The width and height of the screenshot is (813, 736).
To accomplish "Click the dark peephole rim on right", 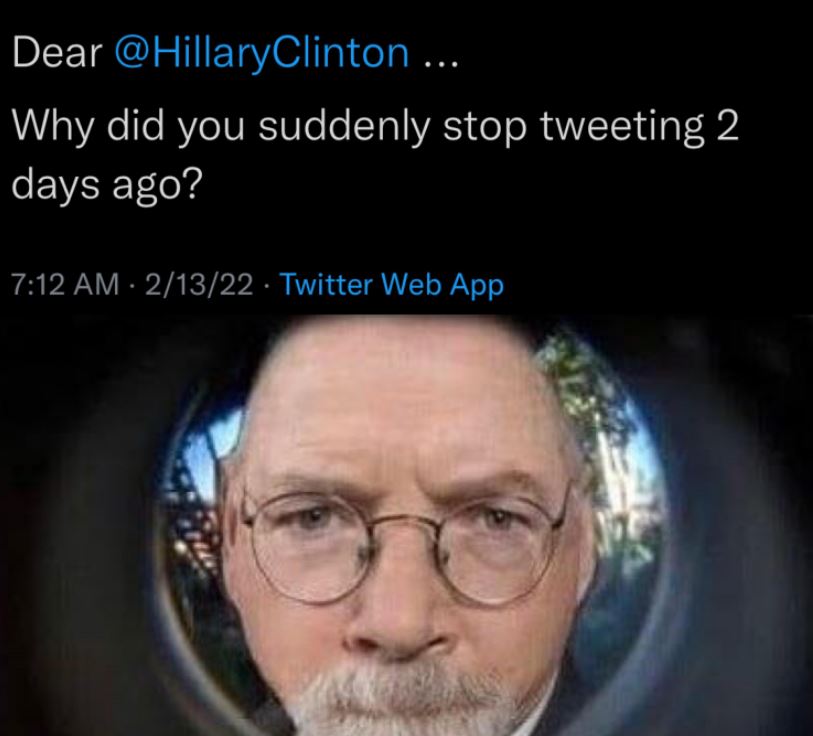I will (x=726, y=545).
